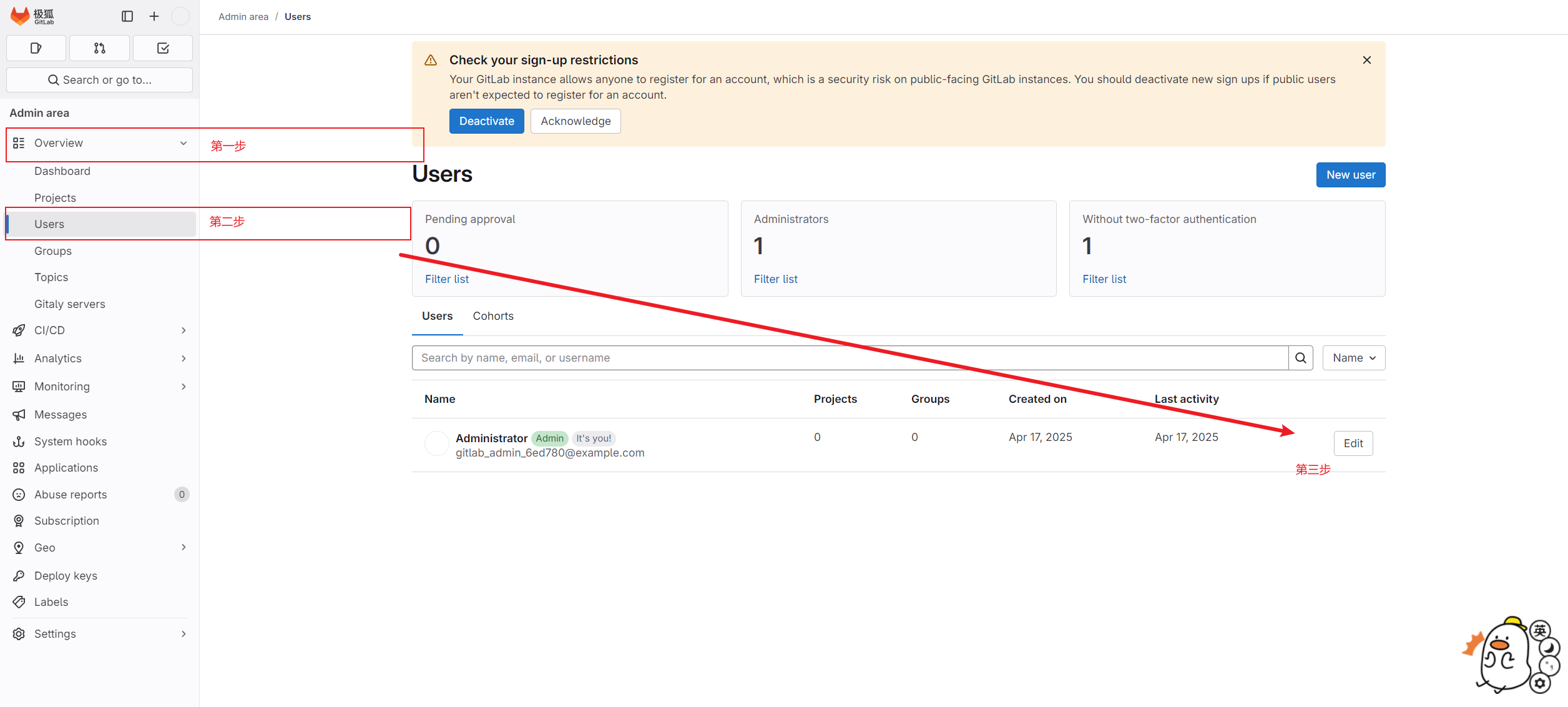Viewport: 1568px width, 707px height.
Task: Open the Name sort dropdown
Action: (1354, 358)
